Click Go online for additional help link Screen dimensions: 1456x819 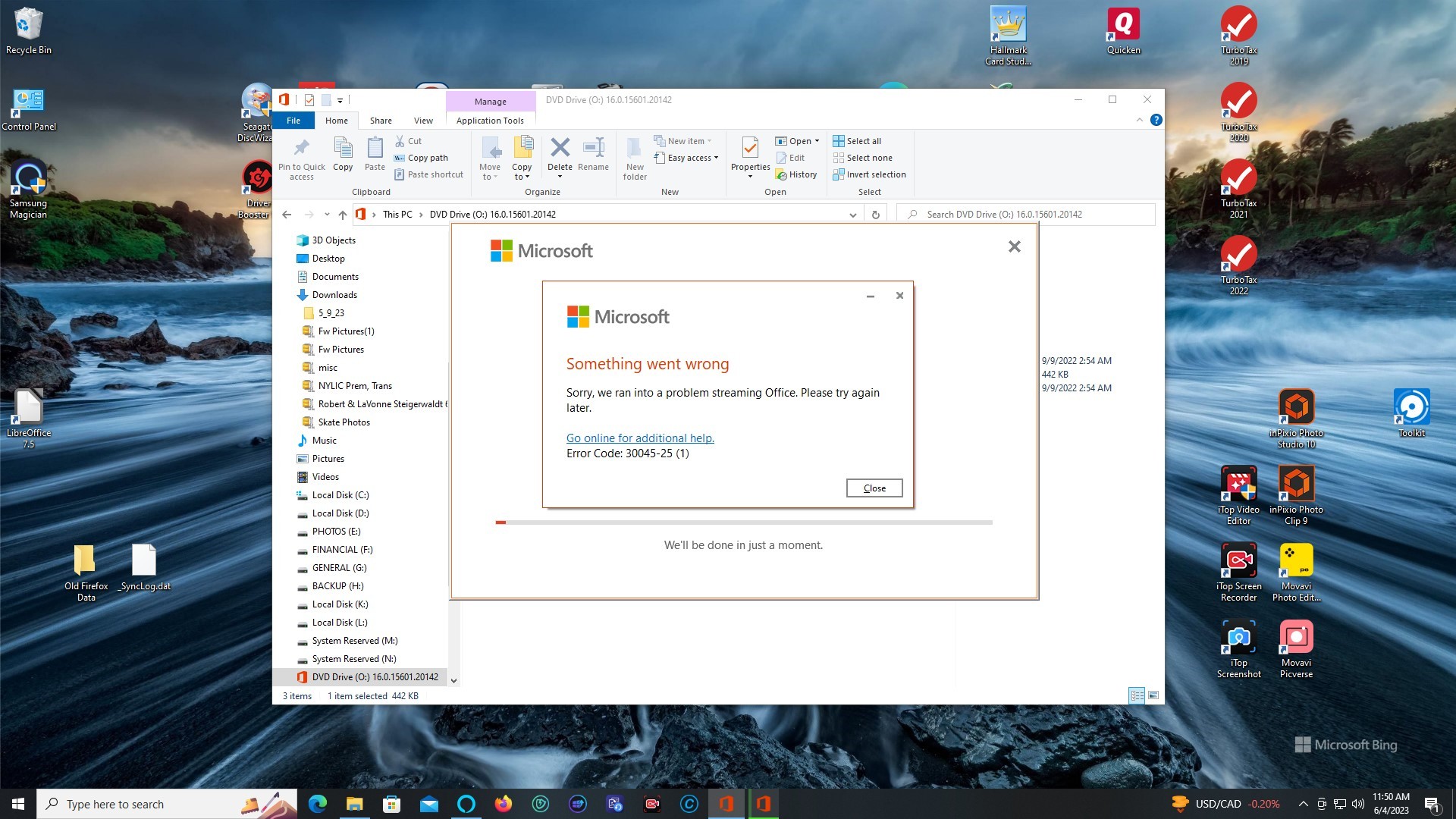640,438
